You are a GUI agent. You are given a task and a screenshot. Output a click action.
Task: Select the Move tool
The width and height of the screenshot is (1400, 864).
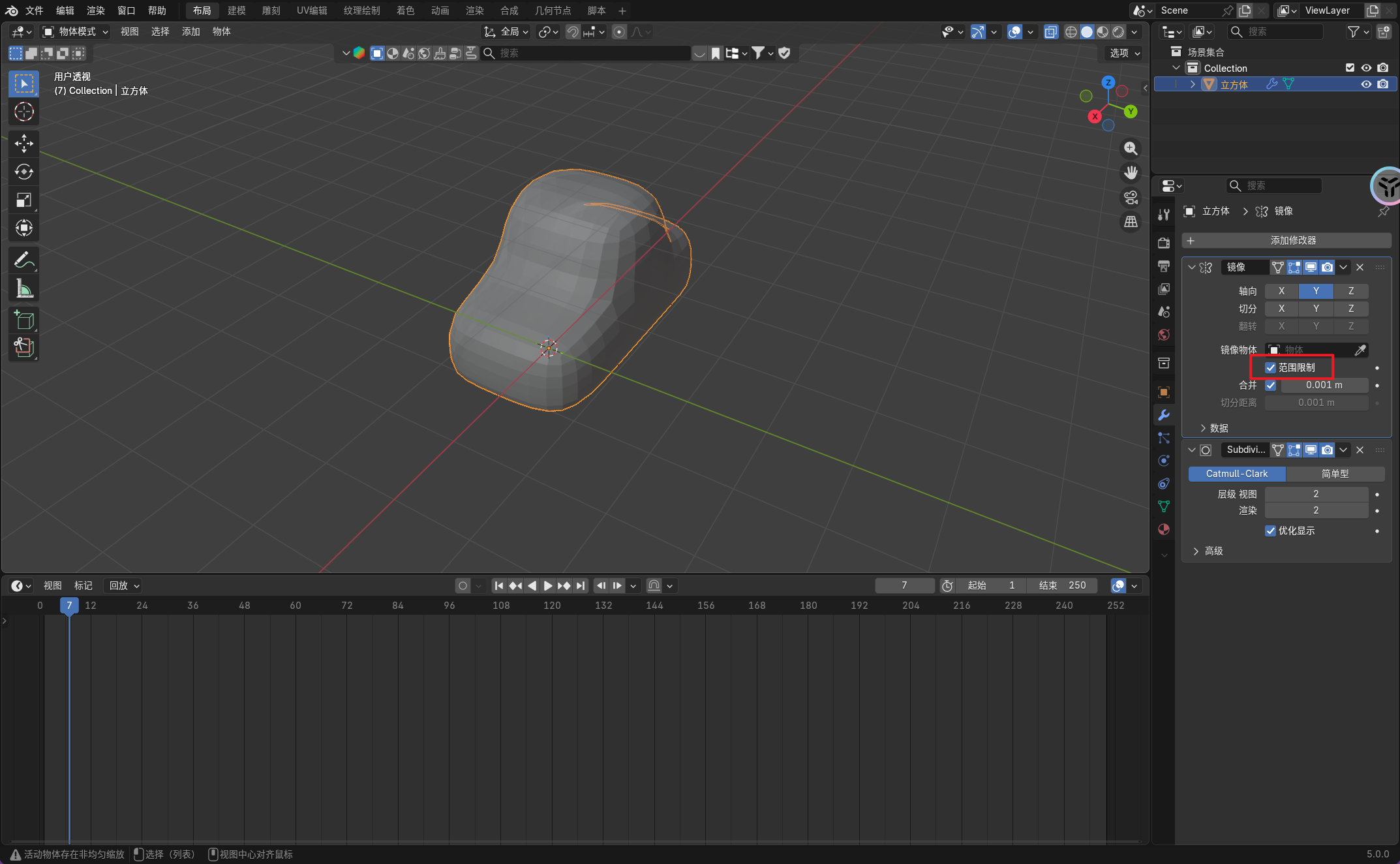24,144
